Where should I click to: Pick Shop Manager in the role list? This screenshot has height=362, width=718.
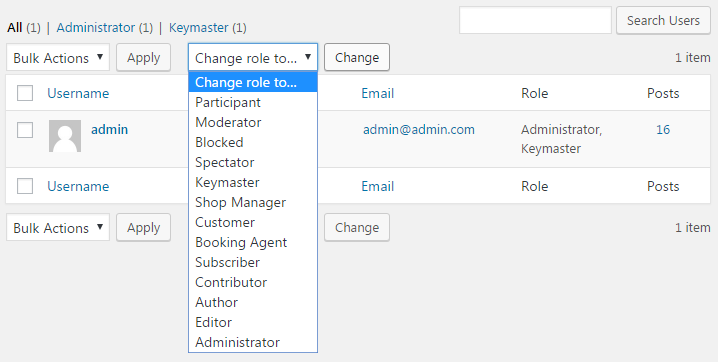253,202
